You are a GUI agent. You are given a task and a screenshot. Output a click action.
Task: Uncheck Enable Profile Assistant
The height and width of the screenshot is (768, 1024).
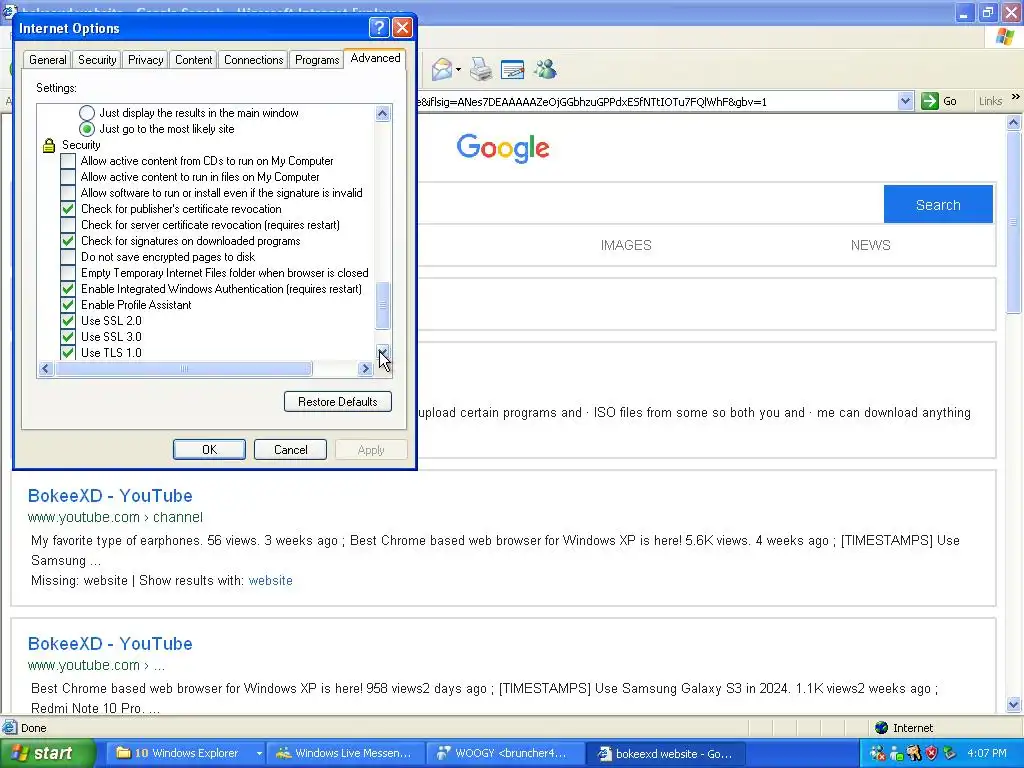(x=68, y=305)
